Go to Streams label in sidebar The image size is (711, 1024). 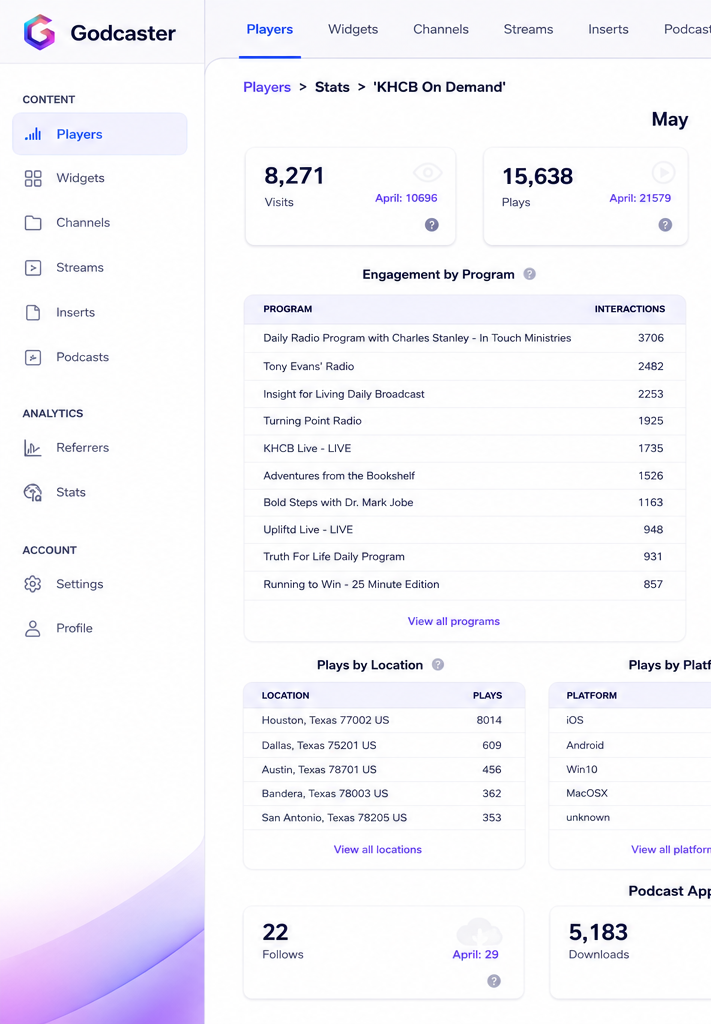pos(80,268)
